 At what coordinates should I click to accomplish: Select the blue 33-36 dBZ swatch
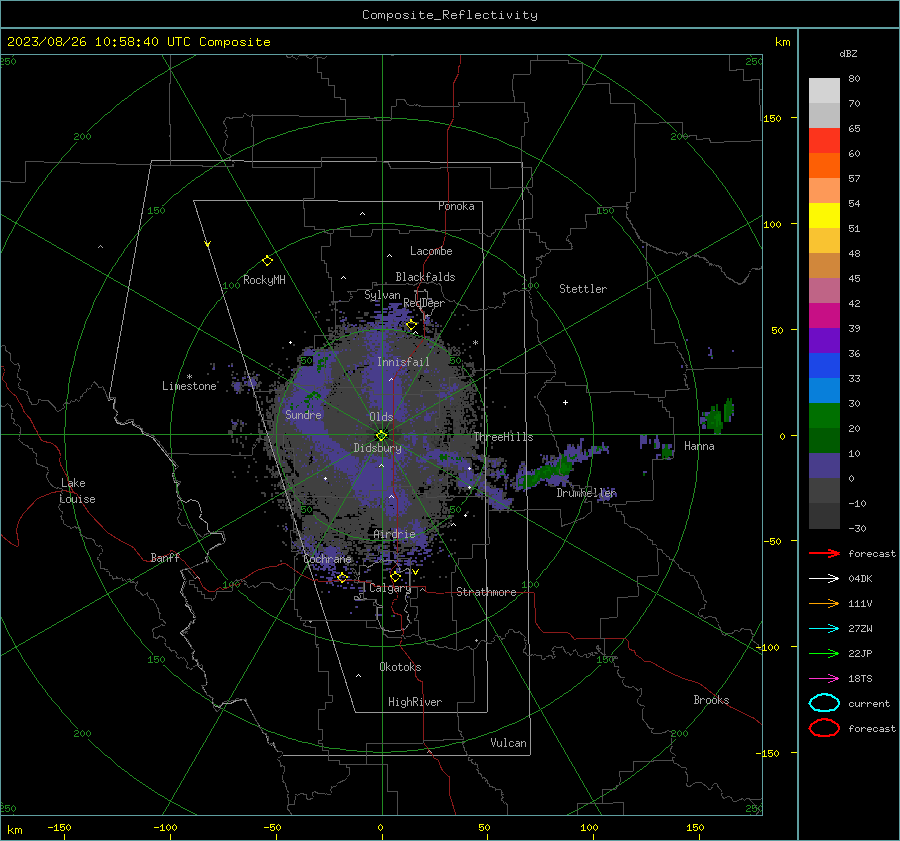tap(824, 366)
